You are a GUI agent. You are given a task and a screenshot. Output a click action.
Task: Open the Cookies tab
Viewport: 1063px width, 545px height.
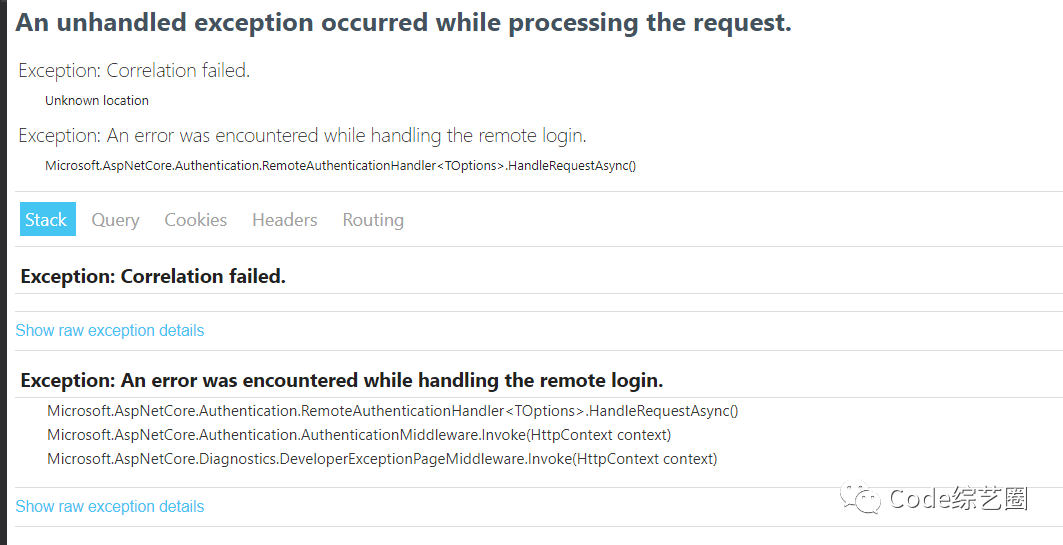[195, 220]
